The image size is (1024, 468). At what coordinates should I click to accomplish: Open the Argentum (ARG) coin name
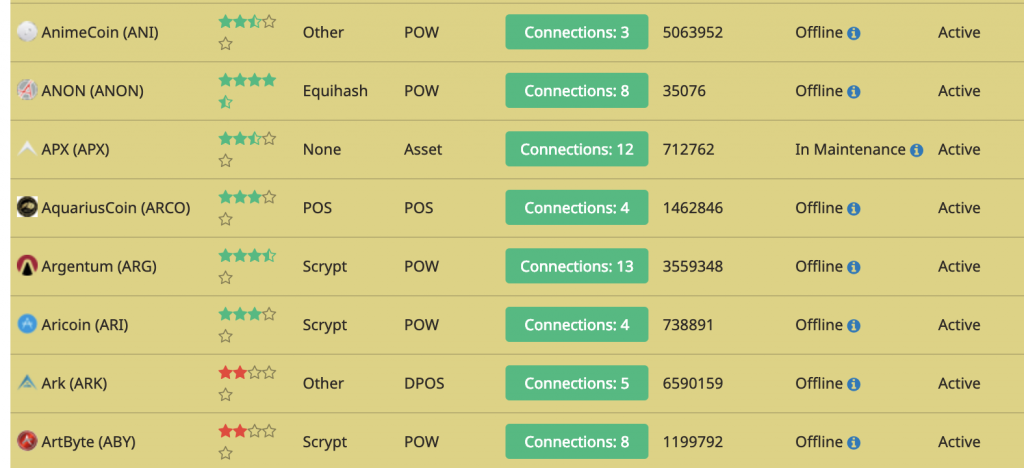[x=99, y=266]
